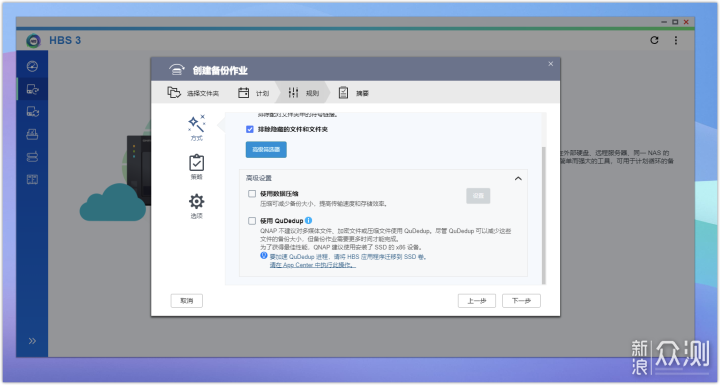This screenshot has height=385, width=720.
Task: Go to the 计划 step
Action: (x=253, y=93)
